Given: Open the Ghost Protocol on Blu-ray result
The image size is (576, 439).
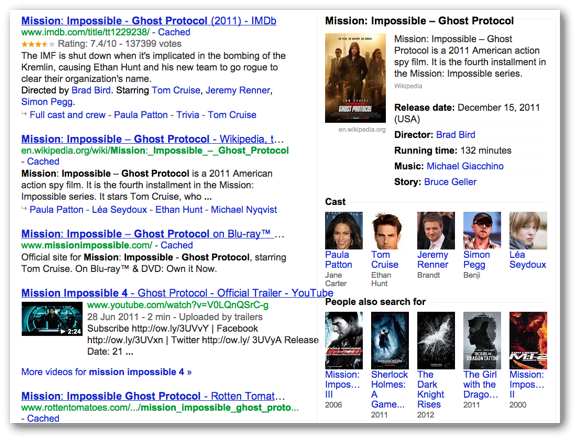Looking at the screenshot, I should pyautogui.click(x=152, y=234).
